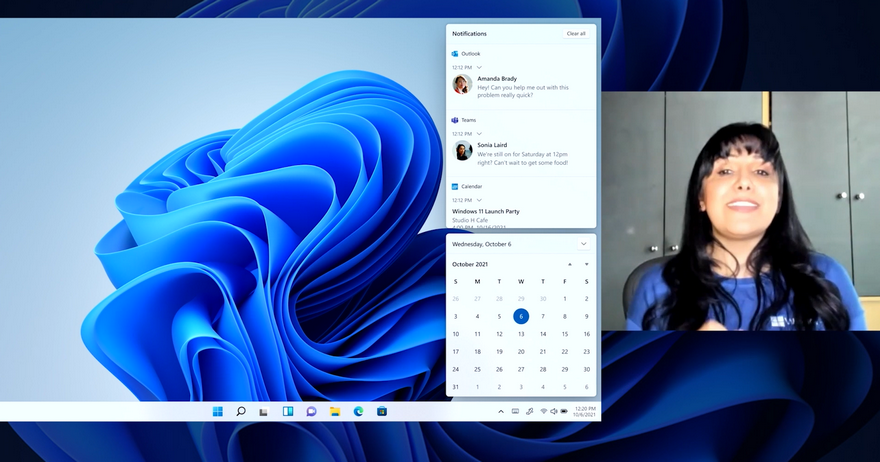The width and height of the screenshot is (880, 462).
Task: Select October 25 in the calendar
Action: pos(478,369)
